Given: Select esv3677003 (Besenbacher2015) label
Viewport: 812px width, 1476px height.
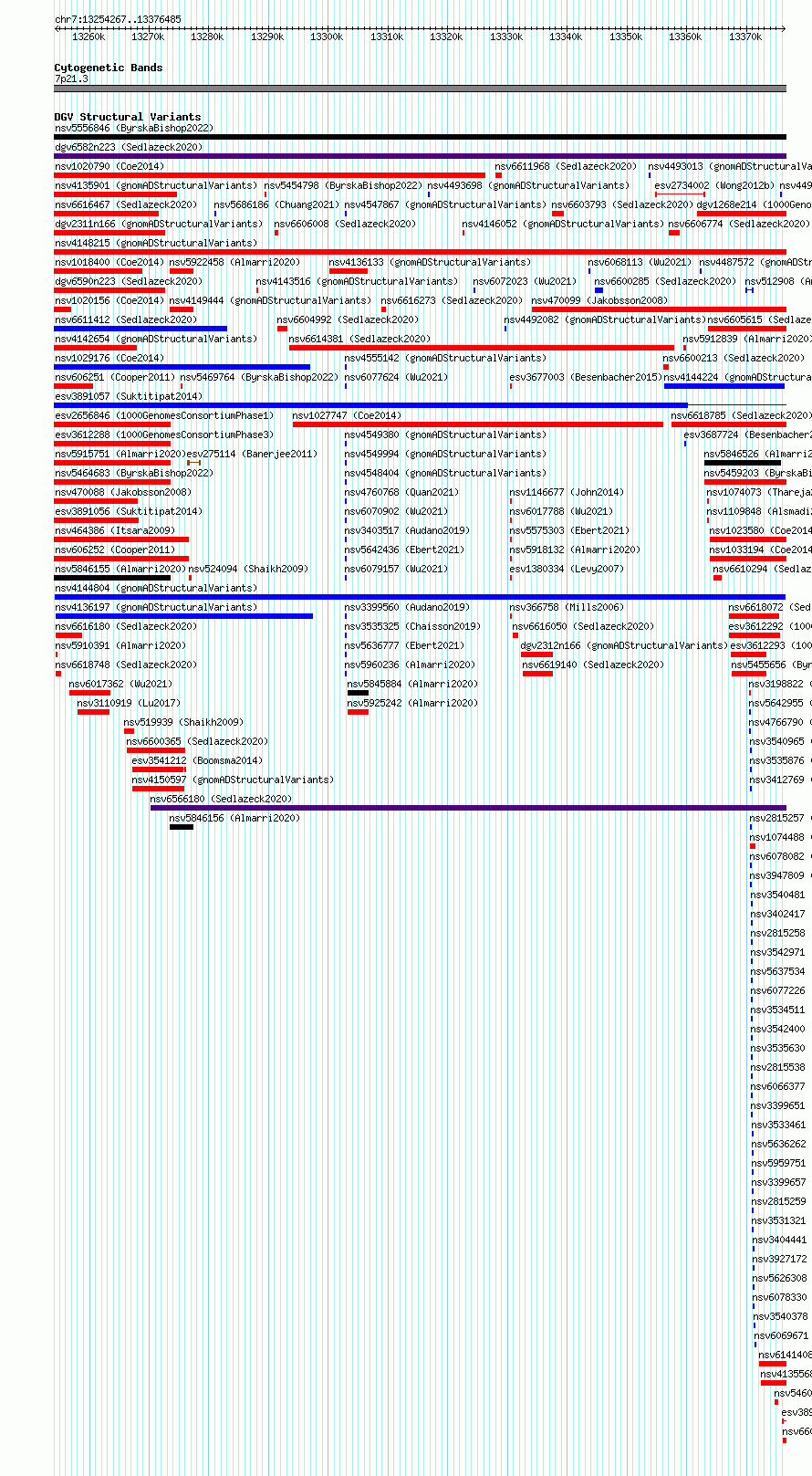Looking at the screenshot, I should (586, 377).
